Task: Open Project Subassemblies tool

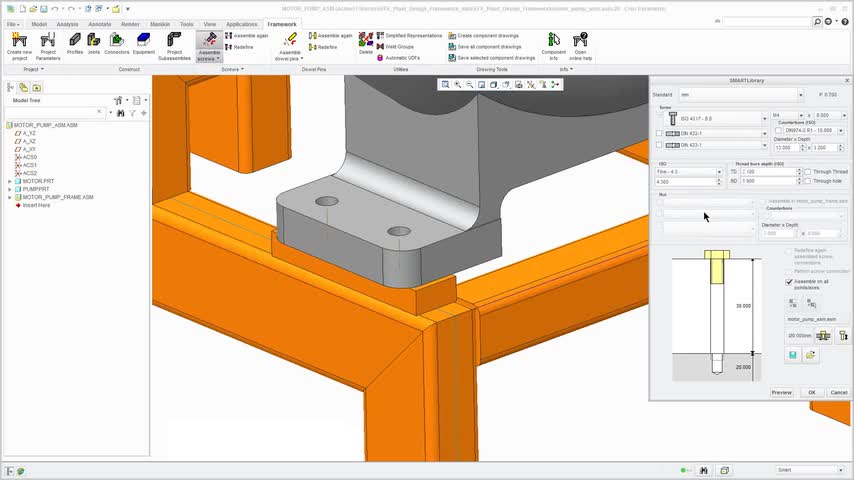Action: point(174,46)
